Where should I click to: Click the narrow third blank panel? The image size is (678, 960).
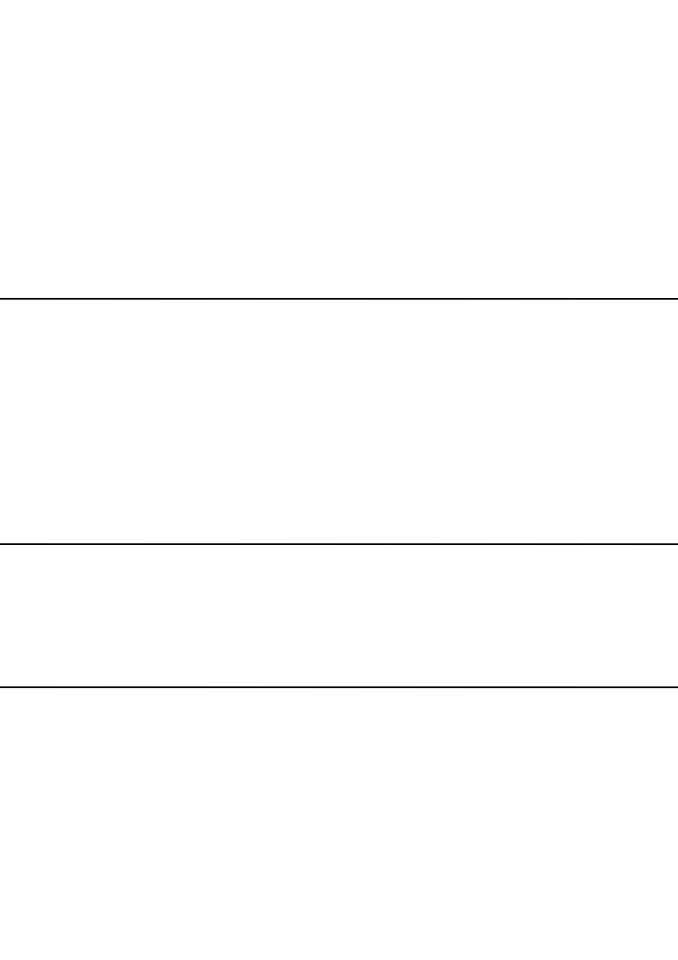(x=339, y=615)
